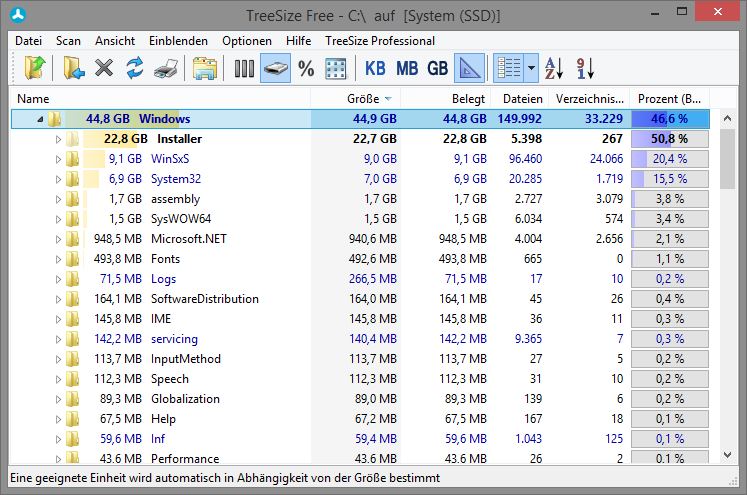Expand the WinSxS folder
Viewport: 747px width, 495px height.
(58, 160)
